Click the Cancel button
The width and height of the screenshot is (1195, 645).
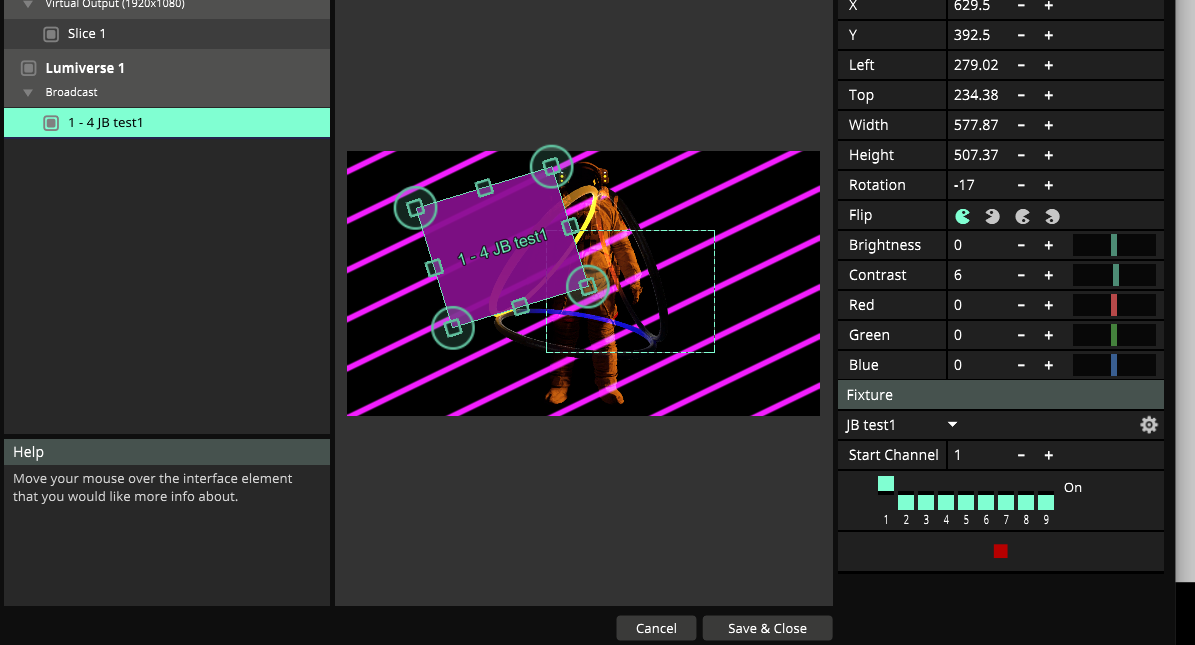point(656,628)
